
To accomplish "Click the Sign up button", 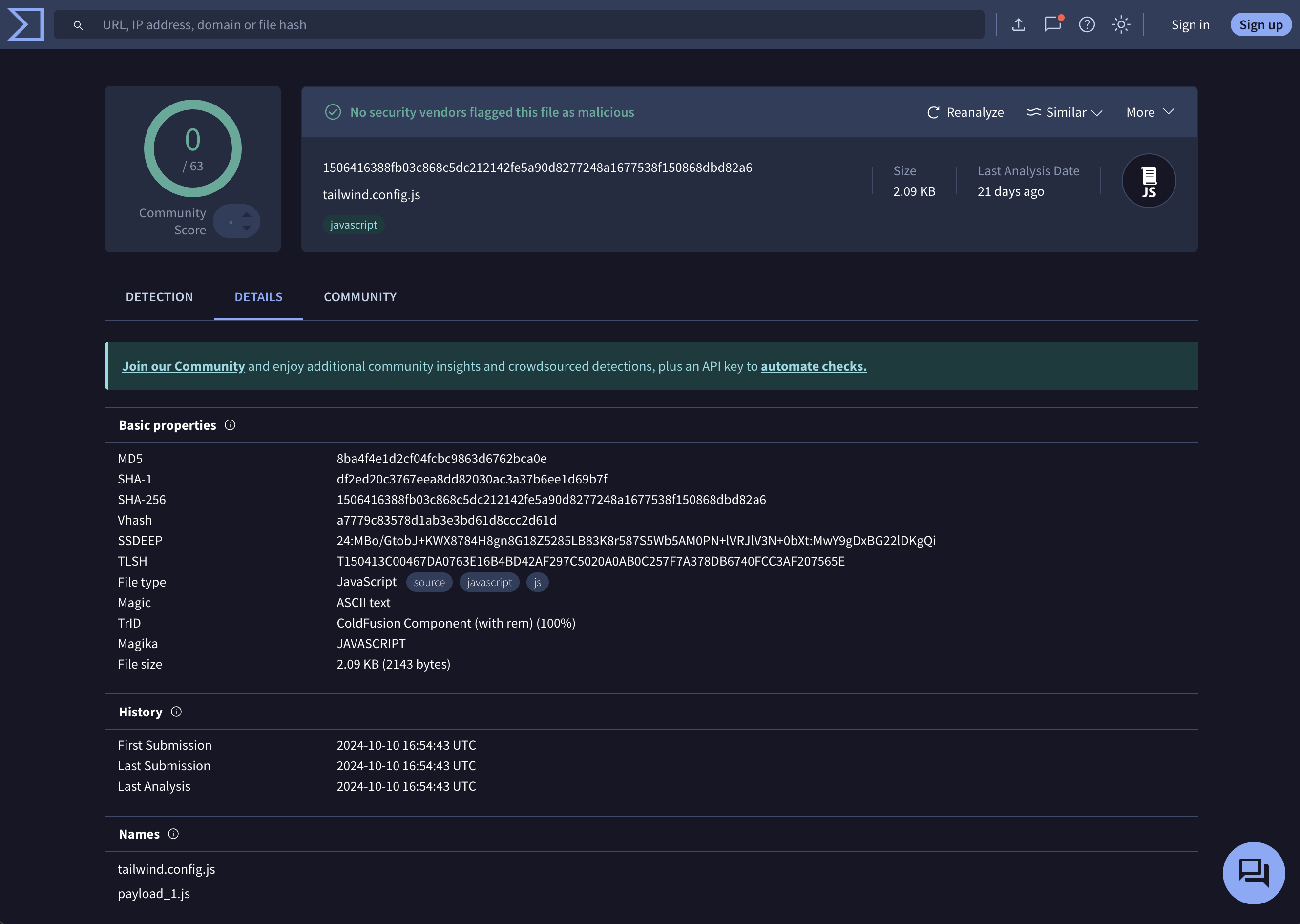I will (x=1261, y=24).
